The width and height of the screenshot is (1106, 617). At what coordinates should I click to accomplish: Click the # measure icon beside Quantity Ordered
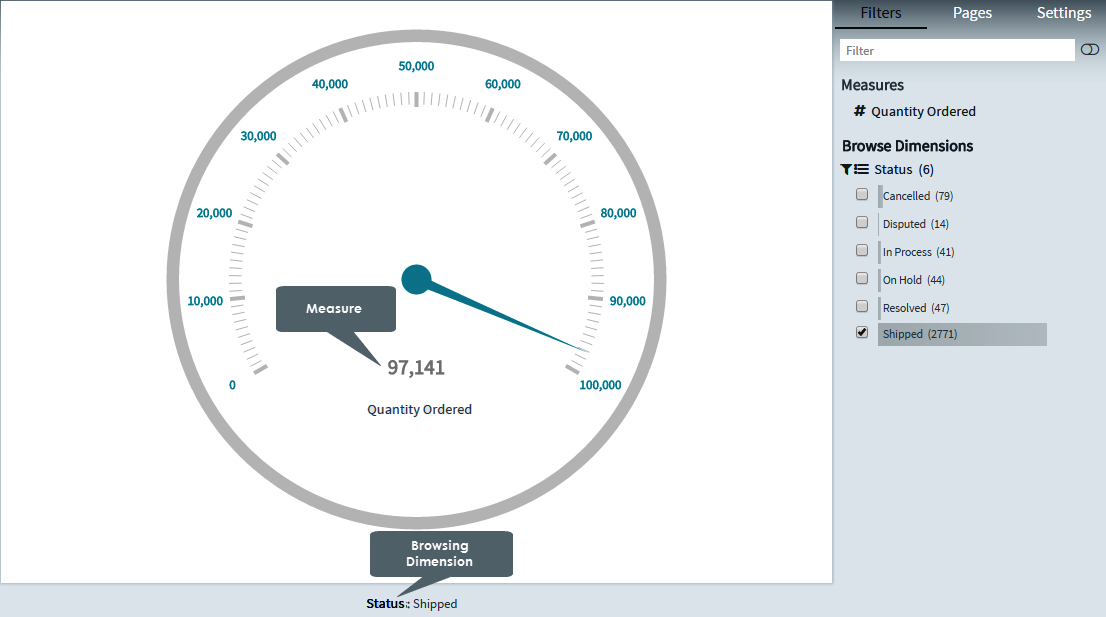click(x=860, y=111)
